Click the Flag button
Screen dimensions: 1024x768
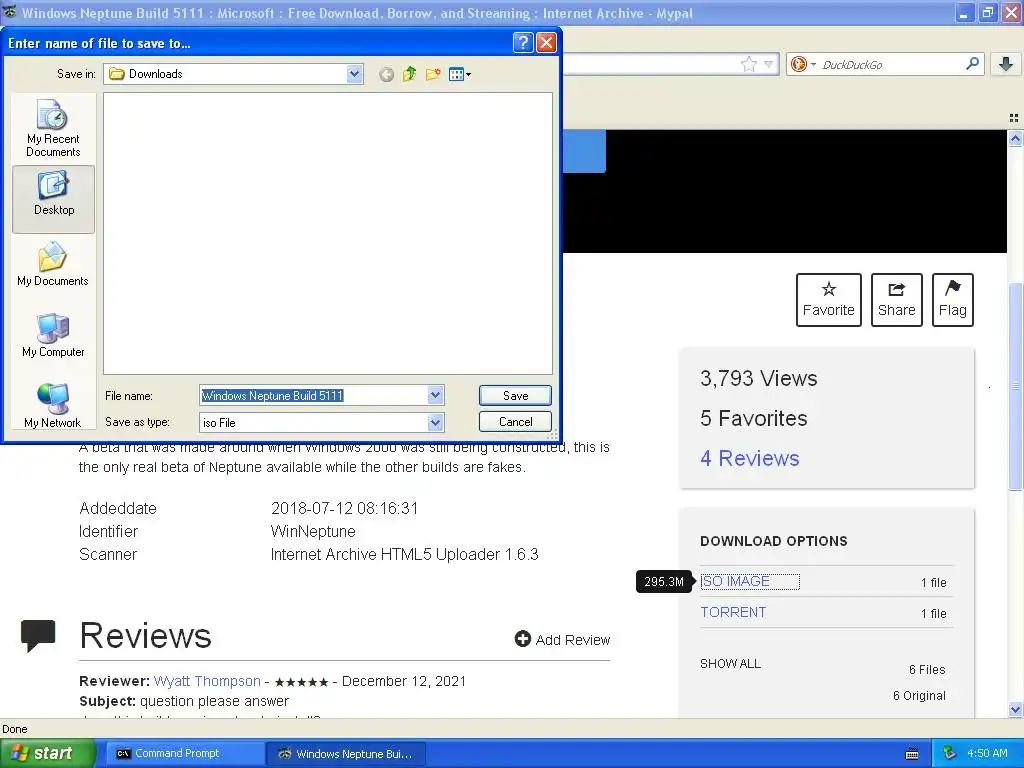pyautogui.click(x=953, y=300)
